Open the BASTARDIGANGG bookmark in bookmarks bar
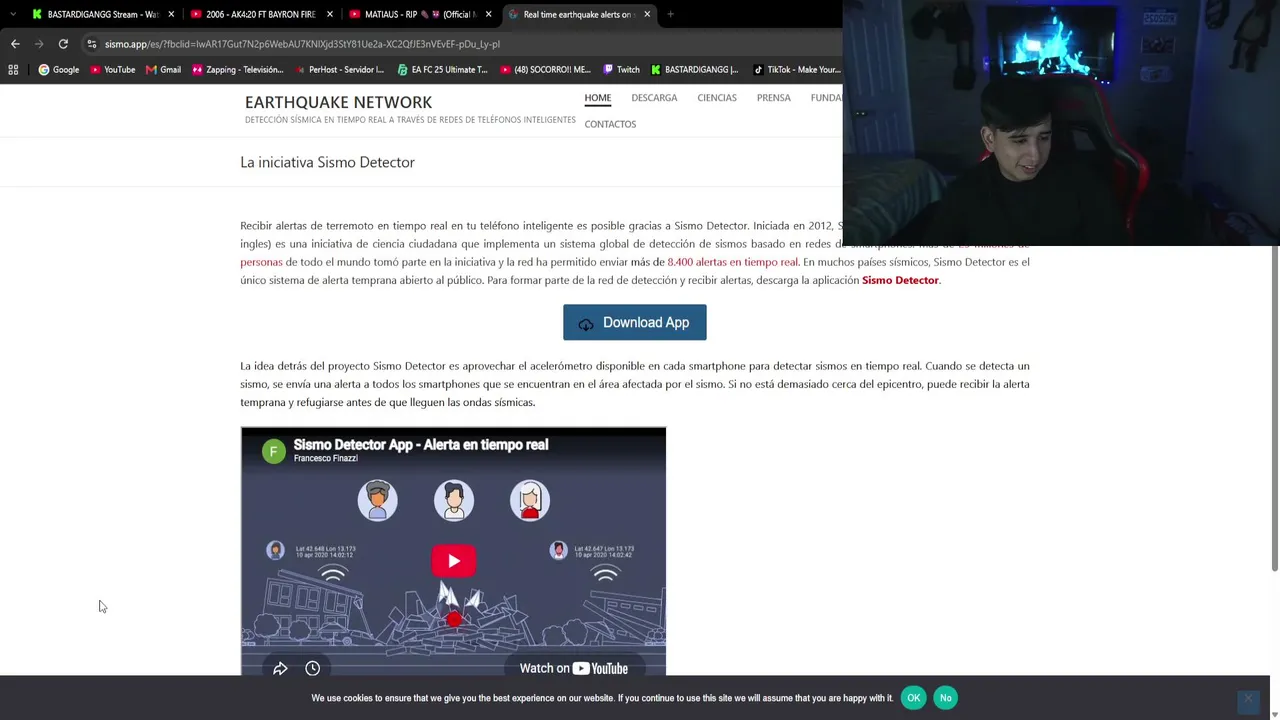Screen dimensions: 1280x720 click(x=694, y=70)
